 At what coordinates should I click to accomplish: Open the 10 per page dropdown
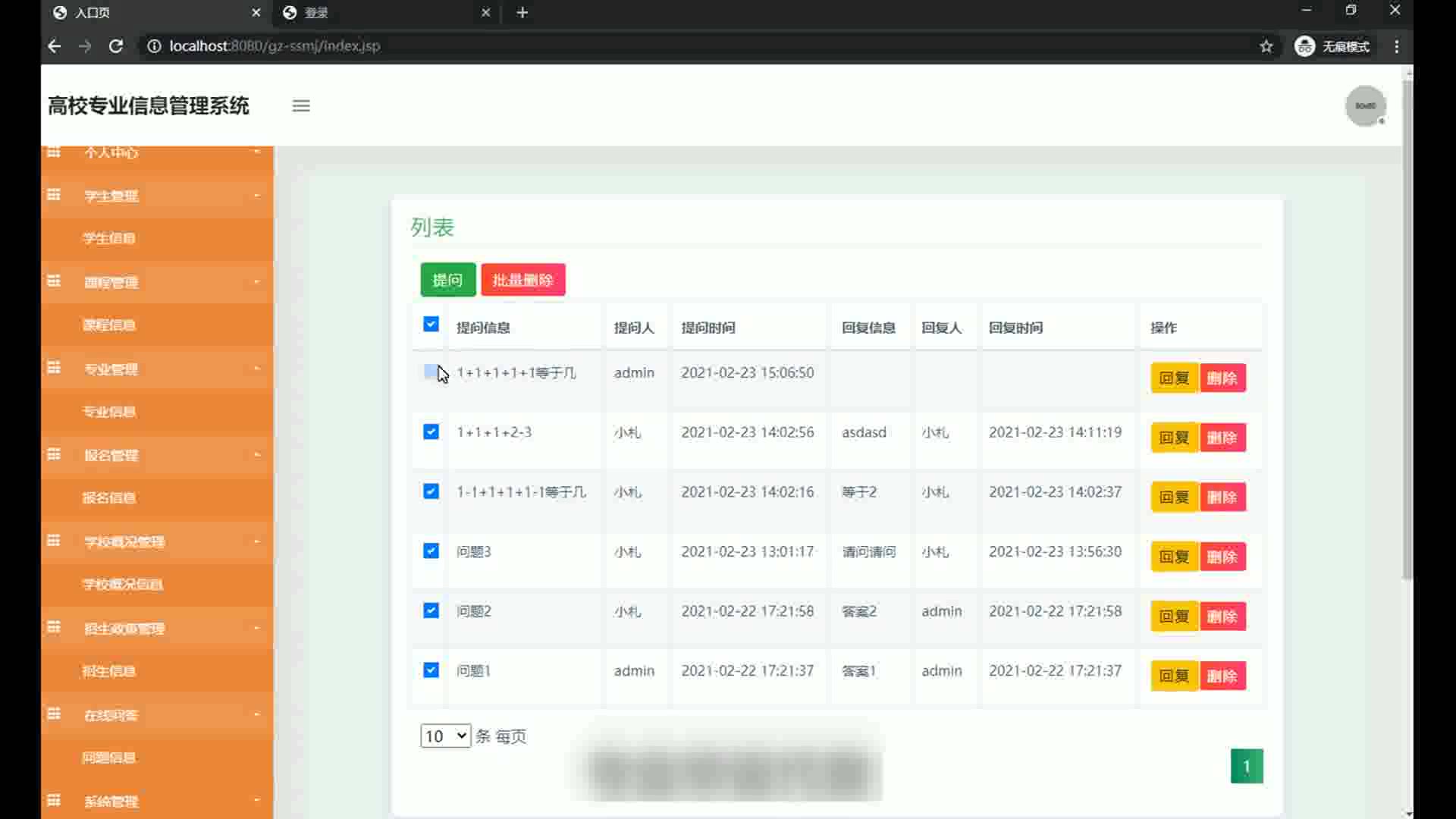445,736
